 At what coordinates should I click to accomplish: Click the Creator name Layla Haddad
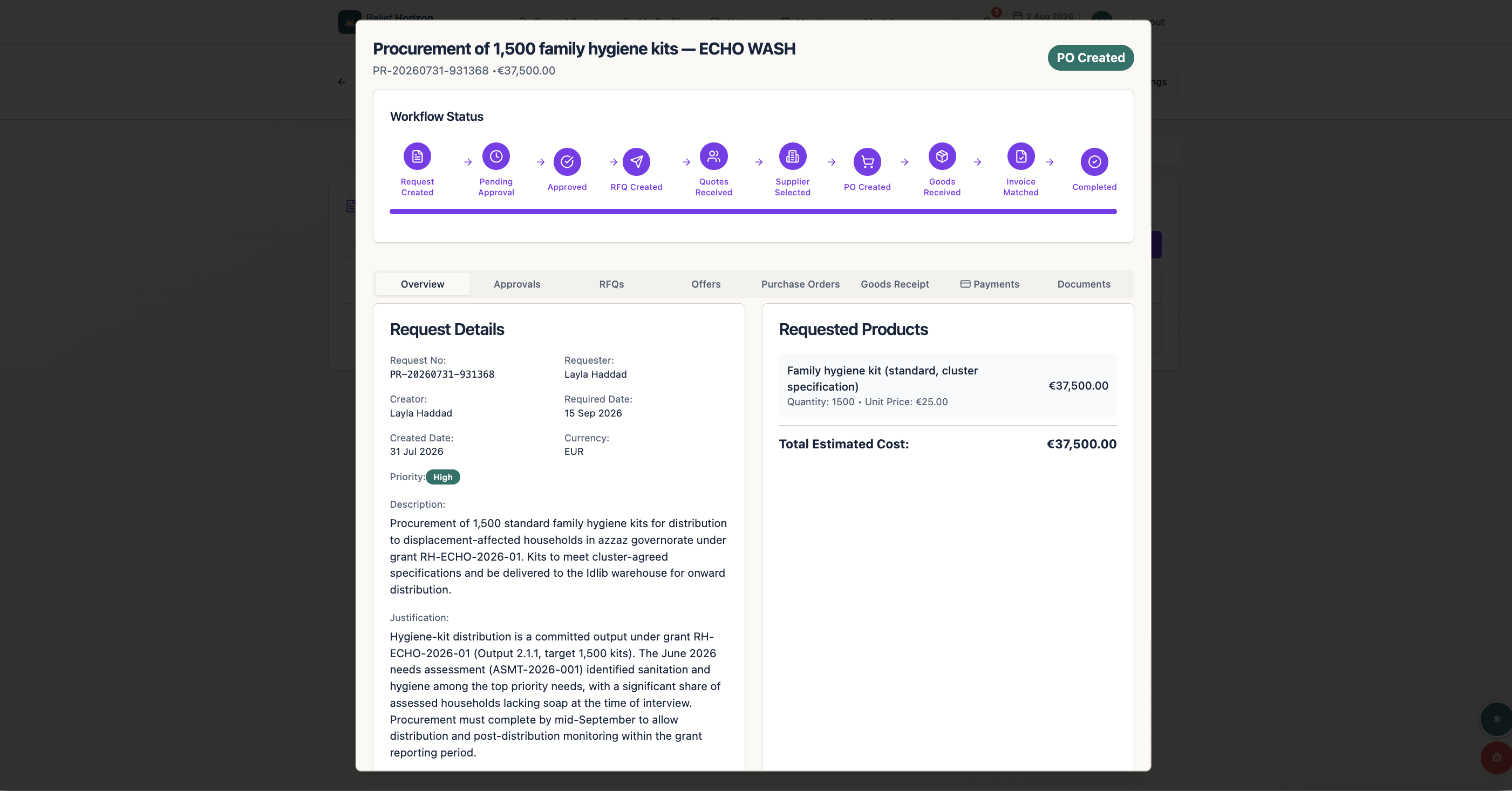point(421,413)
